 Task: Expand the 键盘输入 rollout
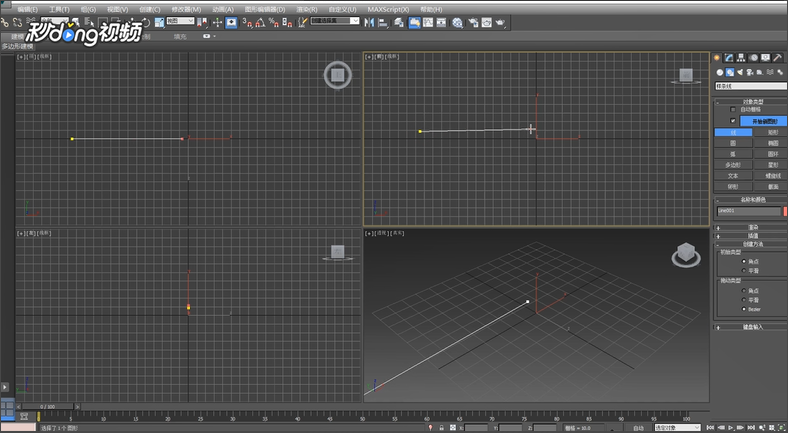tap(751, 327)
